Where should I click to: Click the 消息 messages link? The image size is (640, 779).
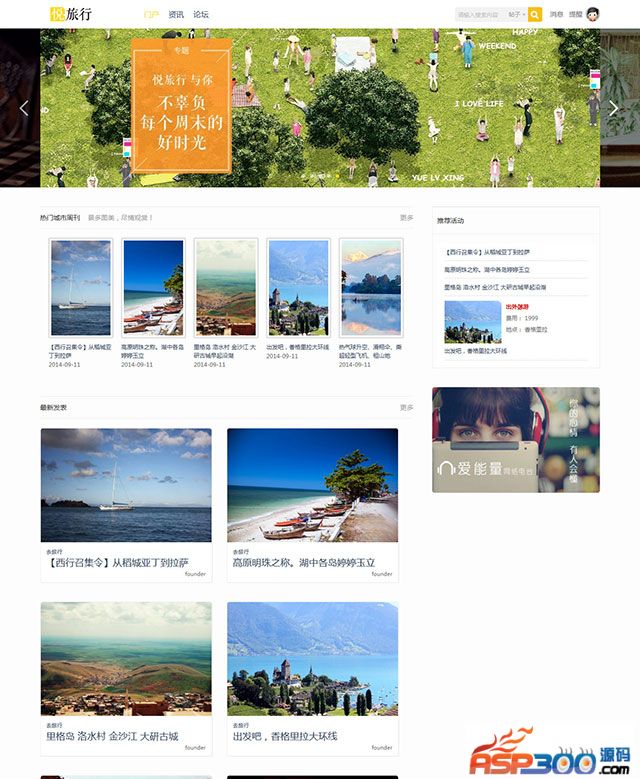tap(557, 14)
